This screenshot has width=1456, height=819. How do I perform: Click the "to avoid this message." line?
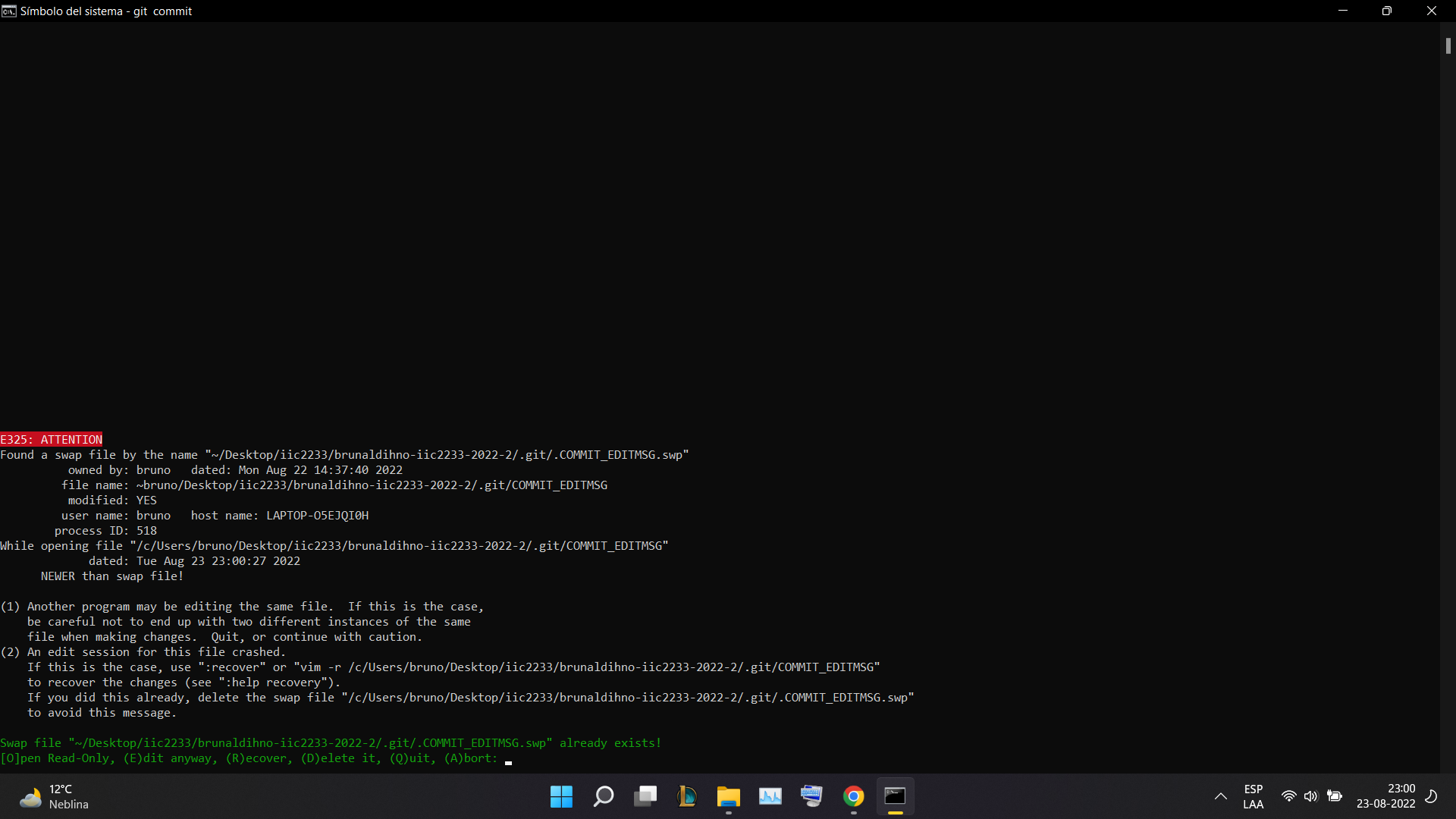102,713
